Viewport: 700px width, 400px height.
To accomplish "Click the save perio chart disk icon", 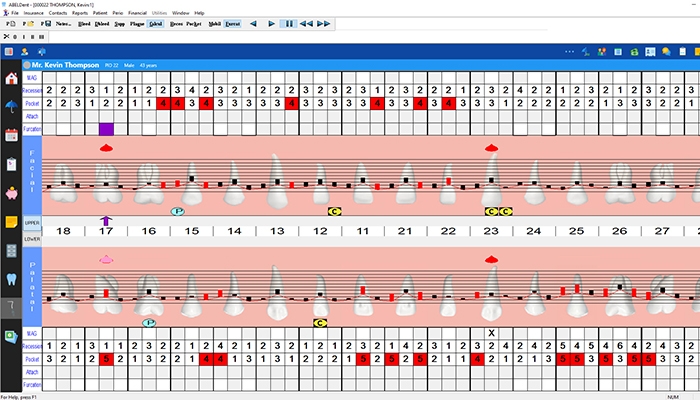I will pyautogui.click(x=46, y=24).
